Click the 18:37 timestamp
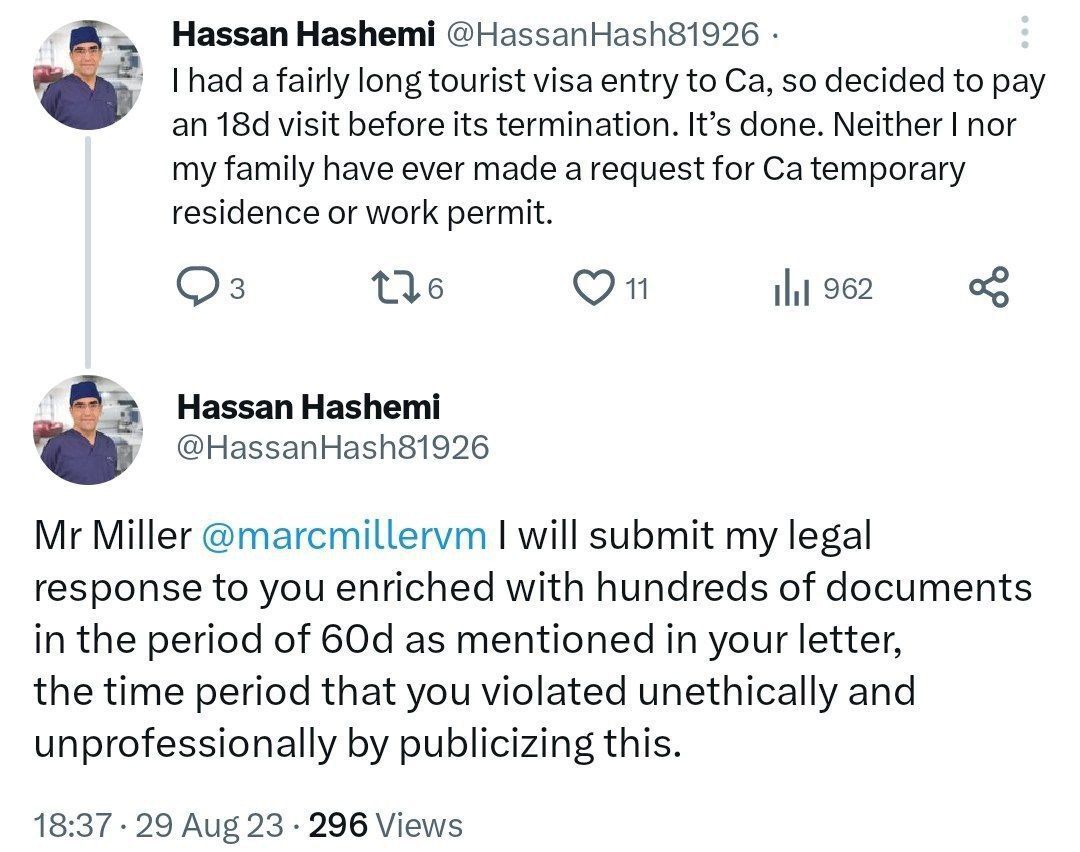This screenshot has height=852, width=1080. [72, 825]
